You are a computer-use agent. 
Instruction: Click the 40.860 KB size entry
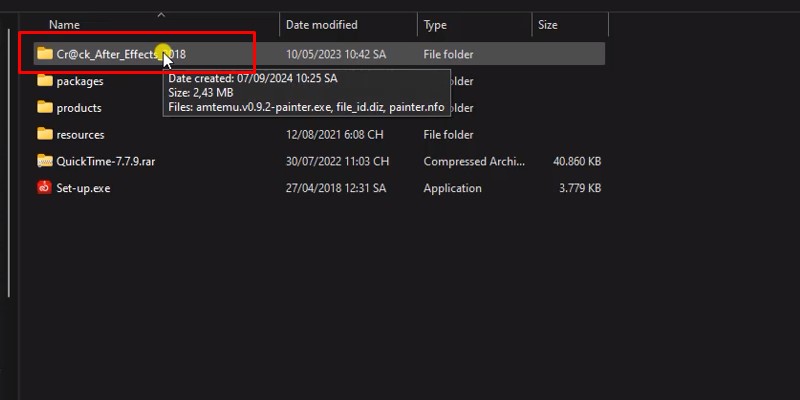tap(577, 161)
